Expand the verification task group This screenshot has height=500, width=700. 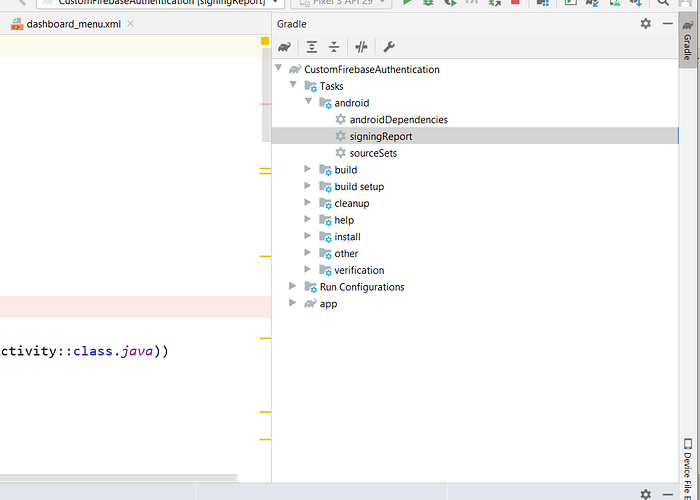tap(308, 269)
